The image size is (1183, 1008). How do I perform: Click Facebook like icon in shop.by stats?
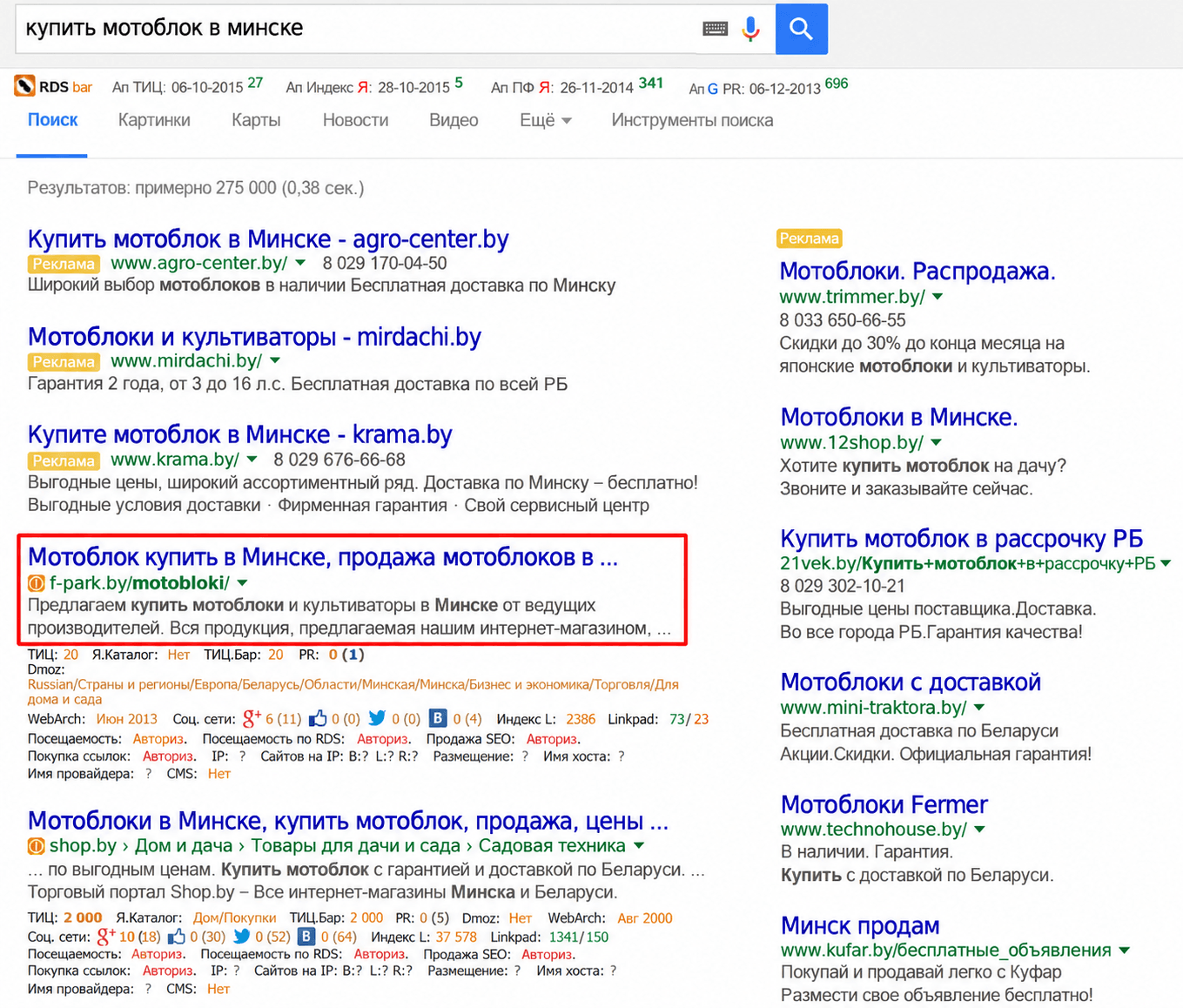tap(177, 937)
